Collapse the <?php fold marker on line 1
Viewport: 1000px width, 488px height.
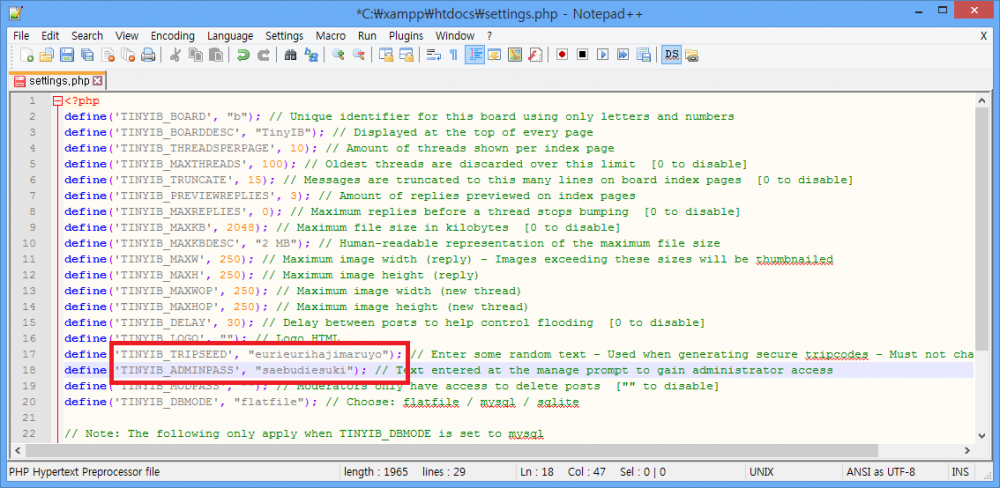point(58,101)
